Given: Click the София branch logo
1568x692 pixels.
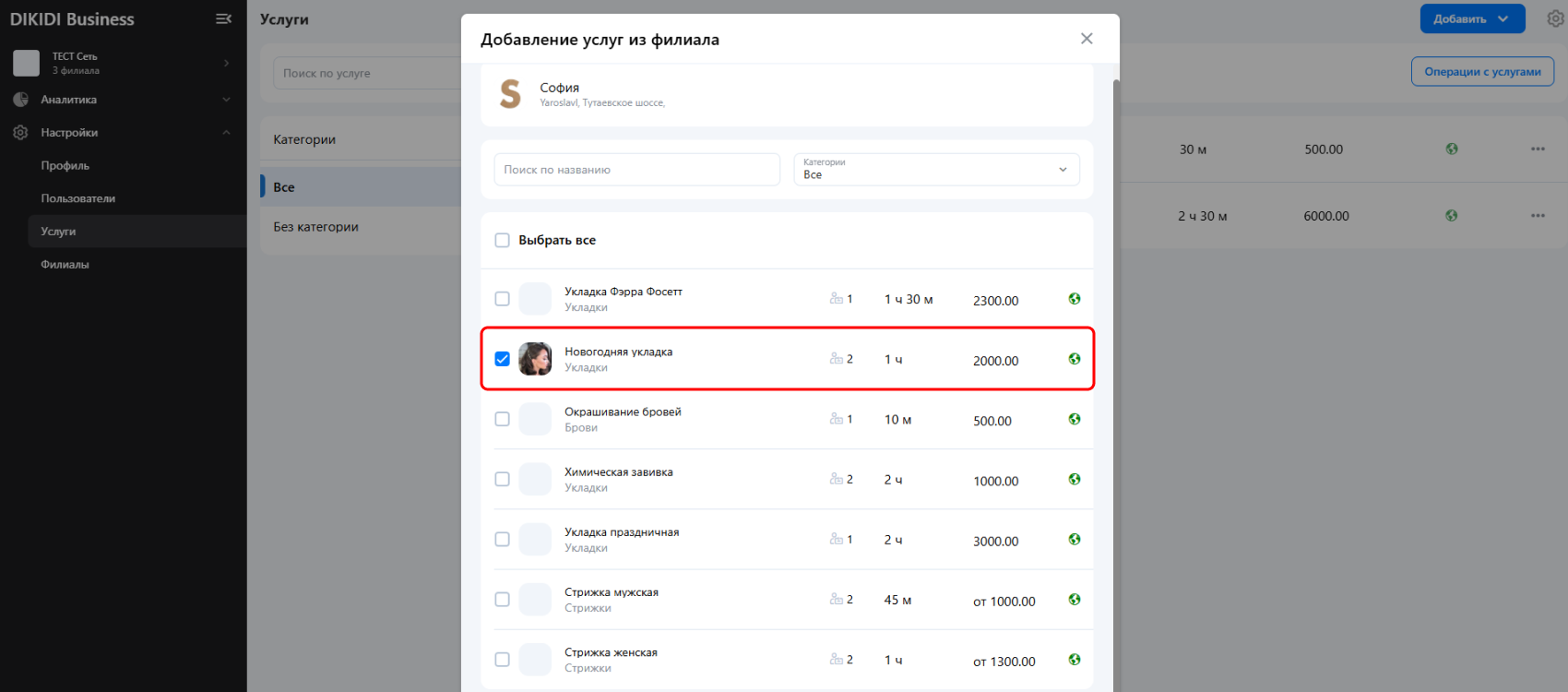Looking at the screenshot, I should [510, 94].
